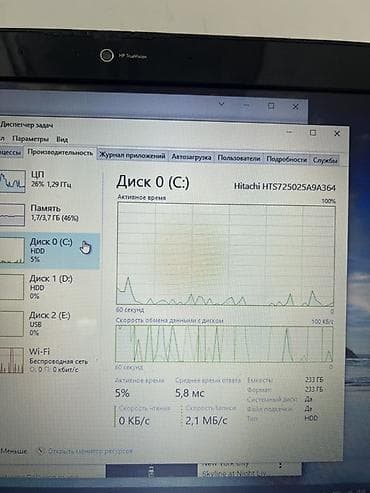Minimize the Task Manager window
This screenshot has height=493, width=370.
[x=289, y=132]
